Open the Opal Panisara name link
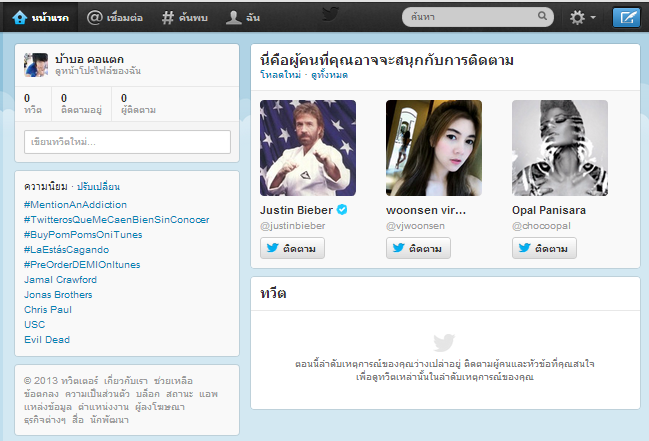The height and width of the screenshot is (441, 649). click(549, 210)
